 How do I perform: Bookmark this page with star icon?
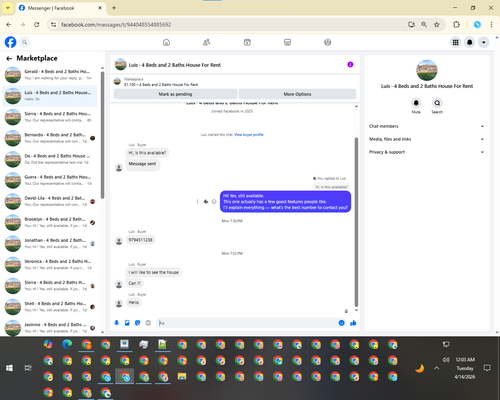pyautogui.click(x=437, y=25)
